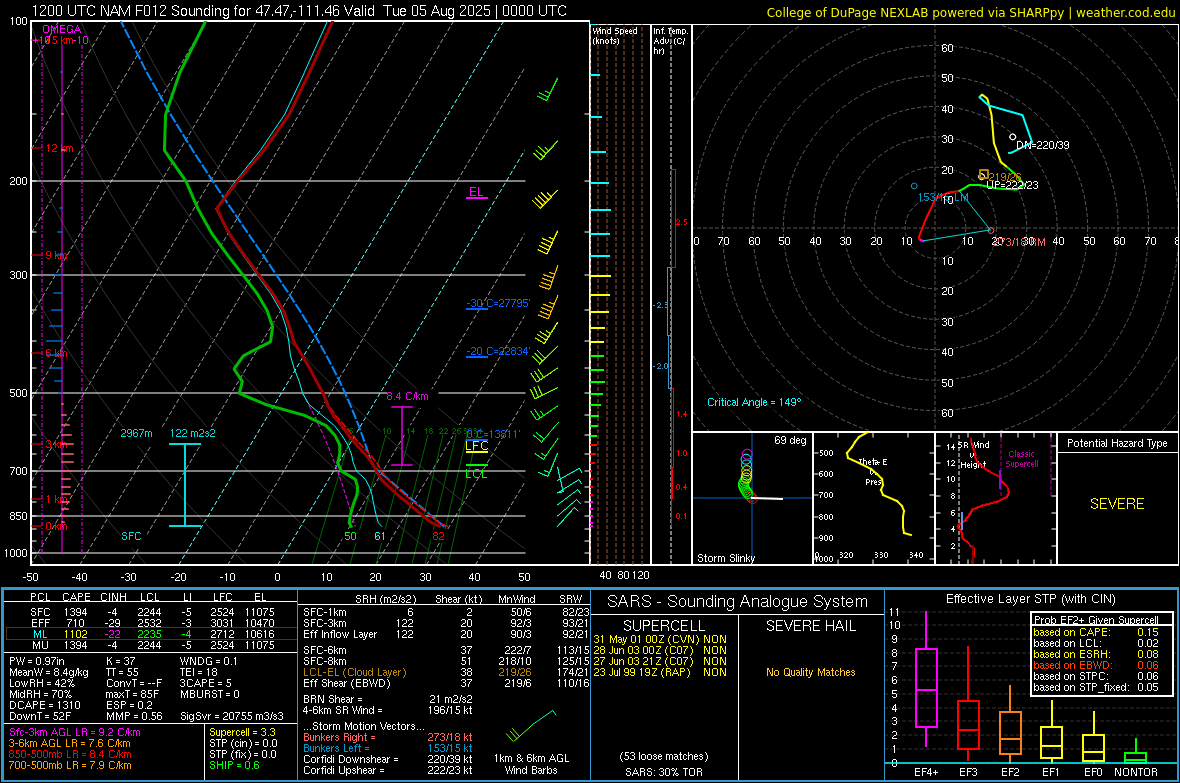Select the highlighted ML parcel row
The image size is (1180, 783).
151,634
